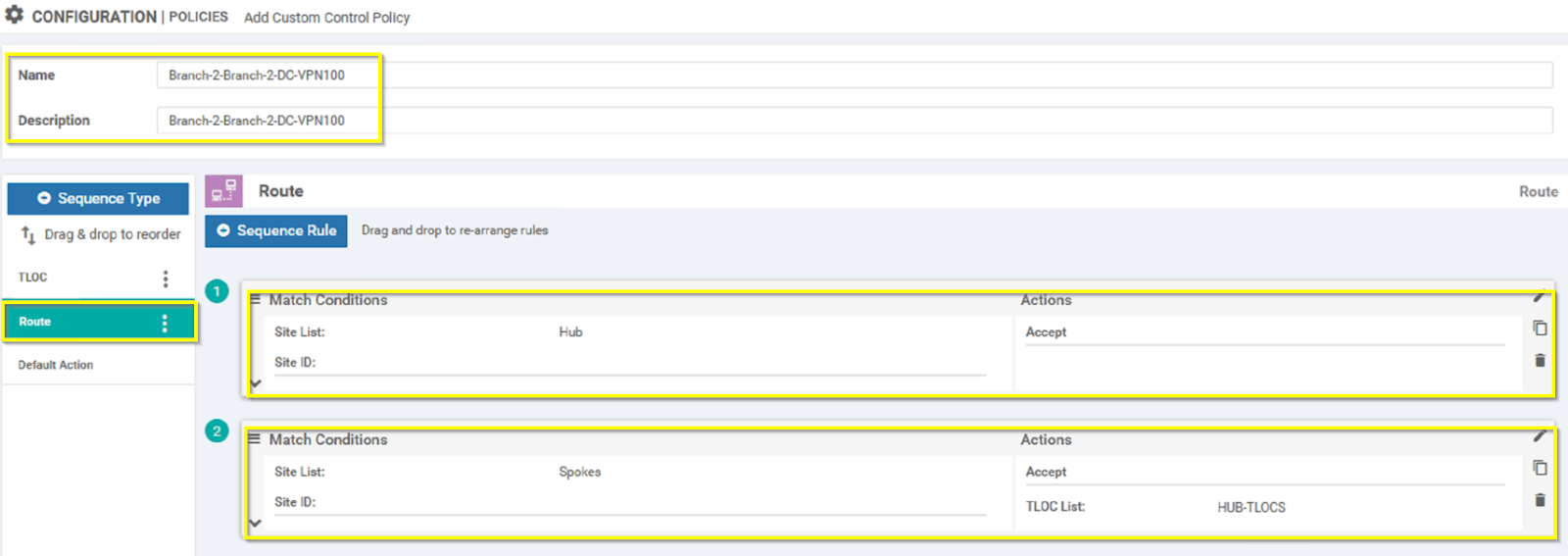Click the HUB-TLOCS TLOC list value
1568x556 pixels.
[x=1251, y=507]
